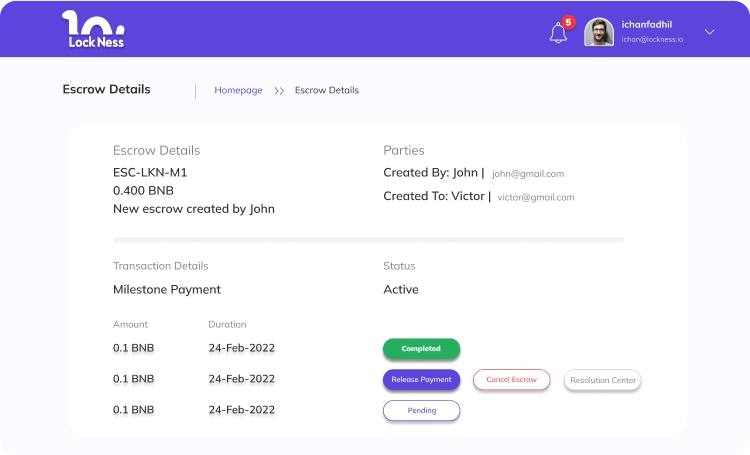750x455 pixels.
Task: Click the Escrow Details page heading
Action: 106,89
